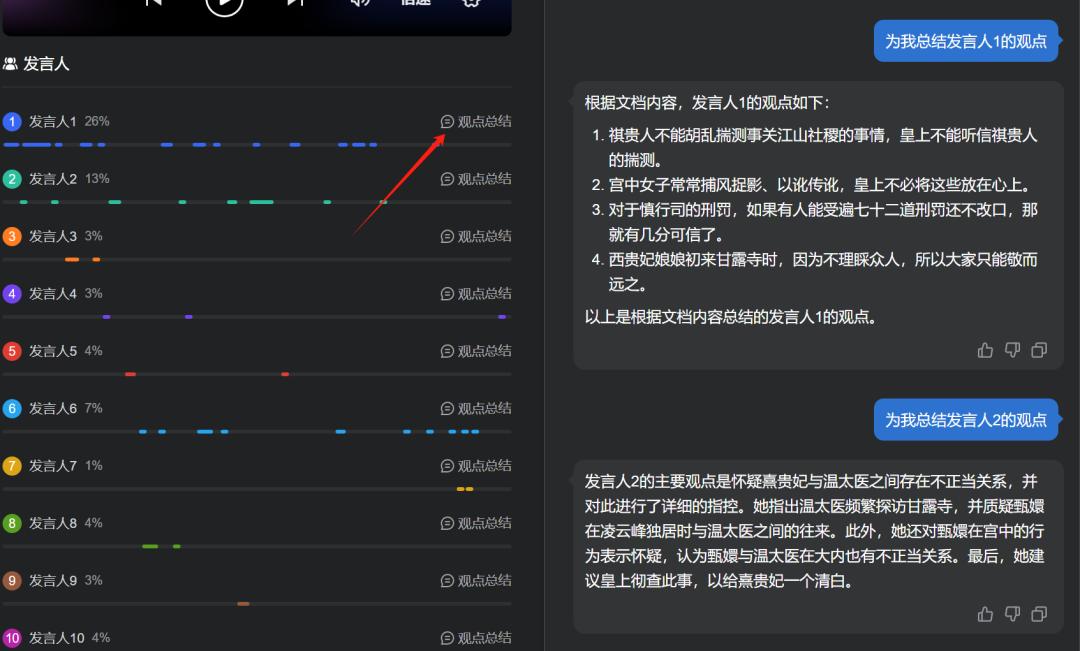Skip to the next track
The height and width of the screenshot is (651, 1080).
coord(295,3)
